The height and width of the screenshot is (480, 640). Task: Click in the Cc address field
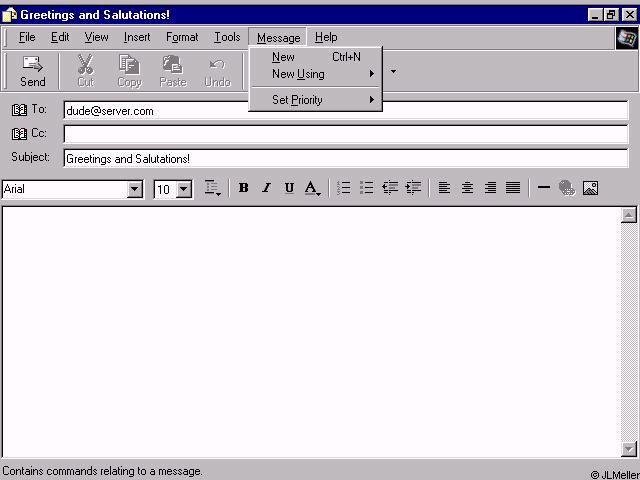[346, 134]
